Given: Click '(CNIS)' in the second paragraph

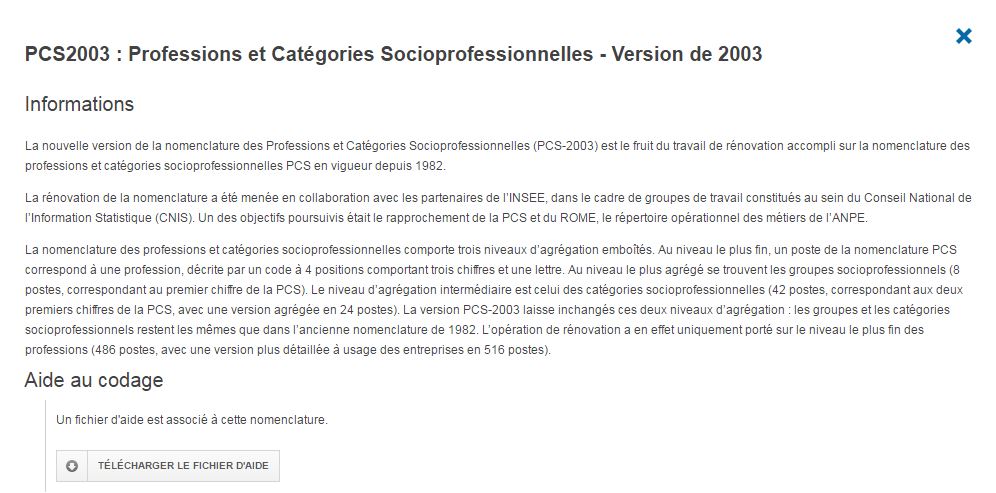Looking at the screenshot, I should click(172, 218).
